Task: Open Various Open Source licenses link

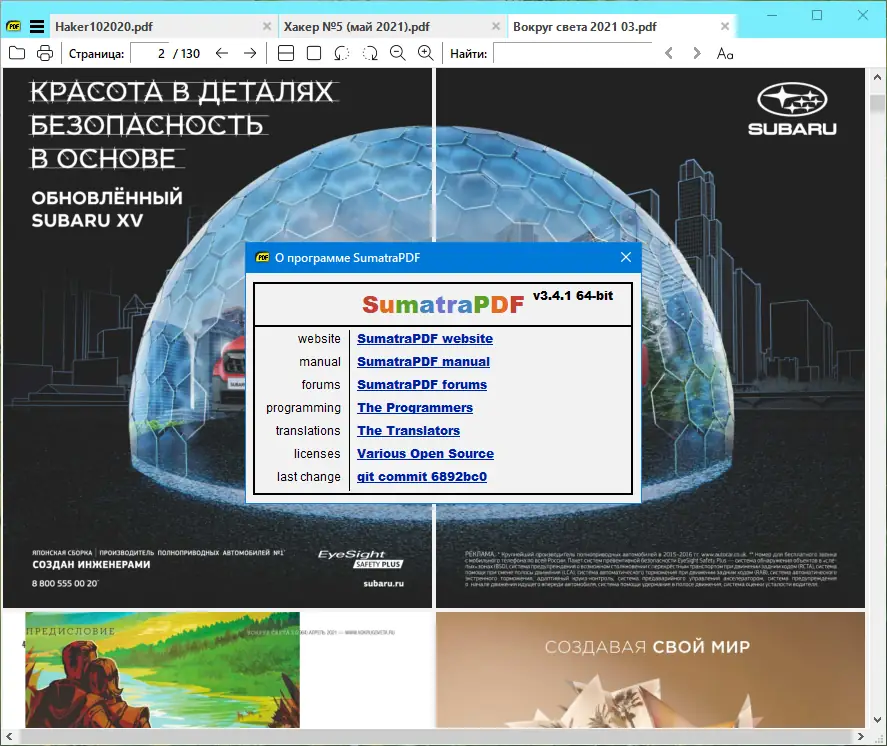Action: [425, 454]
